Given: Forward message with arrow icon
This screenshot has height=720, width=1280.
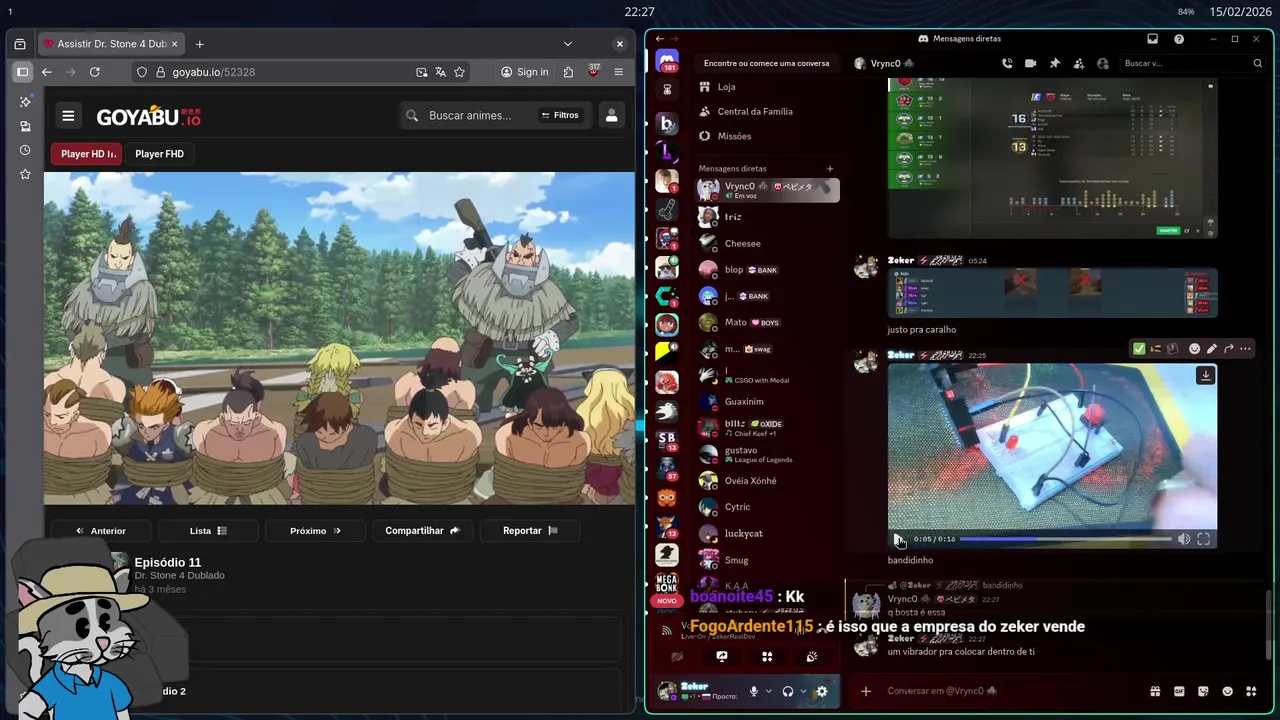Looking at the screenshot, I should [1228, 349].
